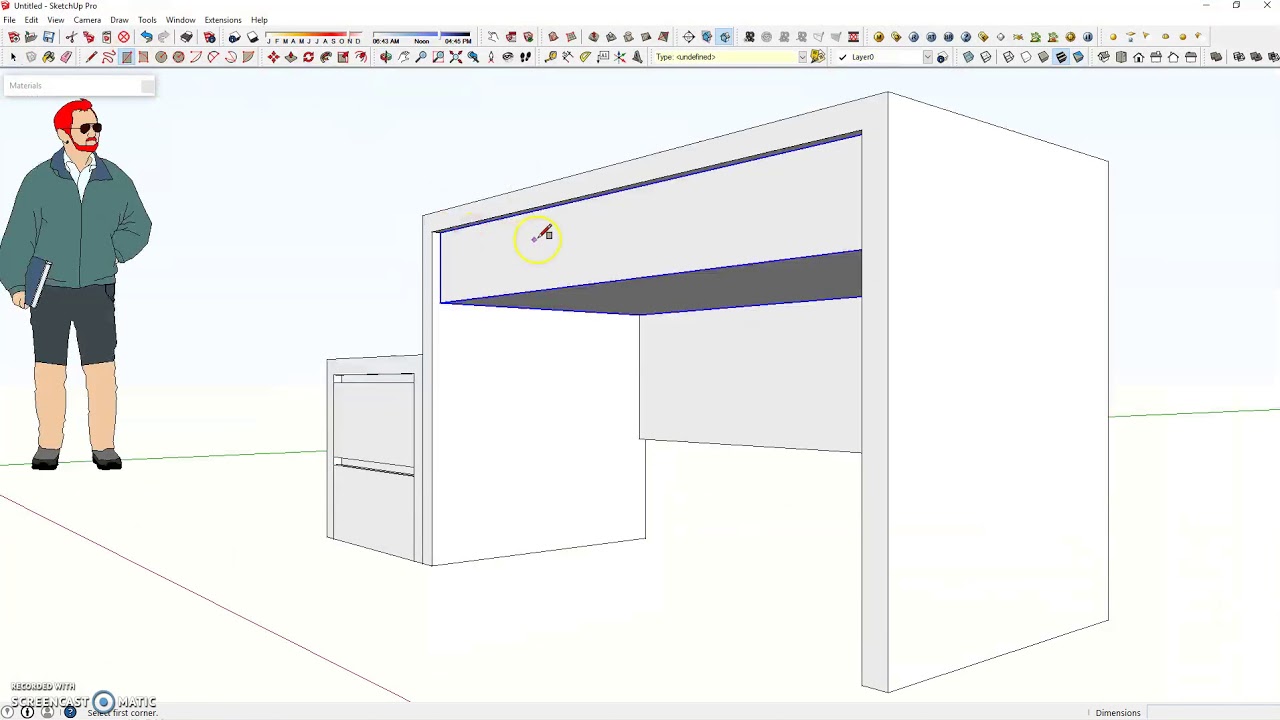Select the Axes tool
The height and width of the screenshot is (720, 1280).
coord(620,57)
